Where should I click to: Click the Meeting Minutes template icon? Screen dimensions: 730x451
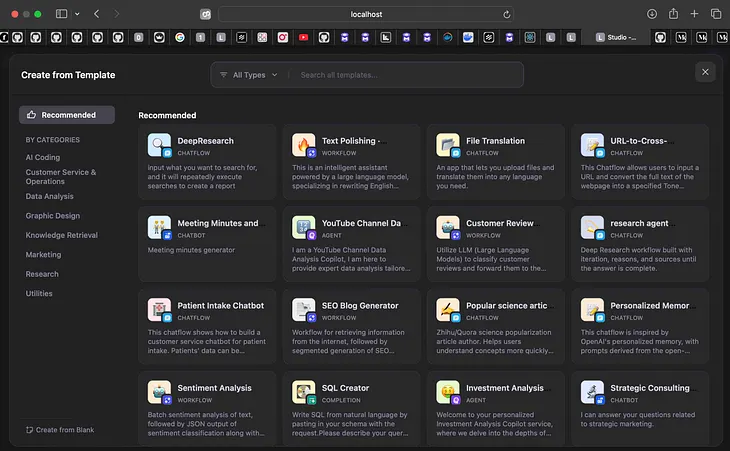tap(159, 227)
